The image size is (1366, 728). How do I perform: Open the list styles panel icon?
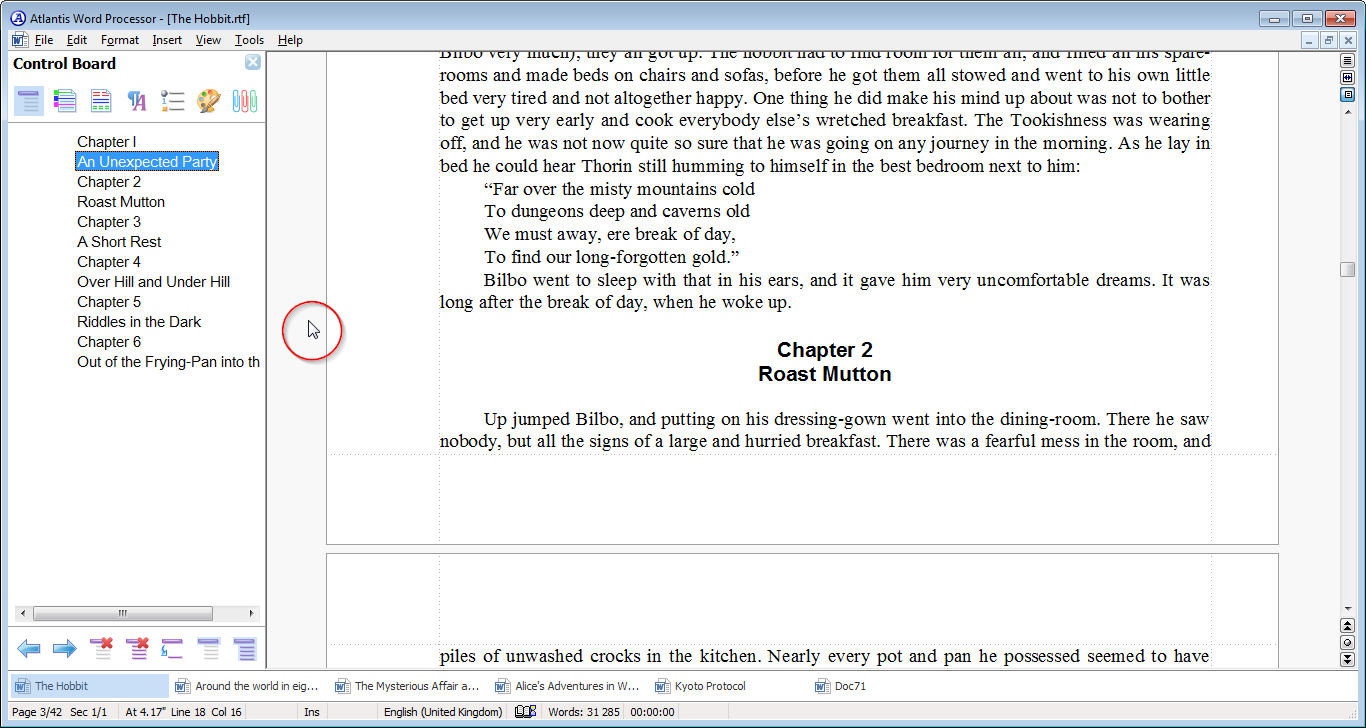tap(173, 101)
